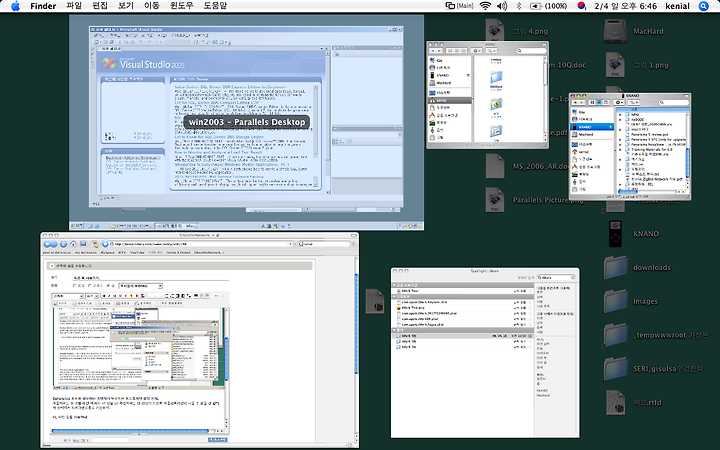The image size is (720, 450).
Task: Click the kenial home item in kenial Finder sidebar
Action: pyautogui.click(x=450, y=100)
